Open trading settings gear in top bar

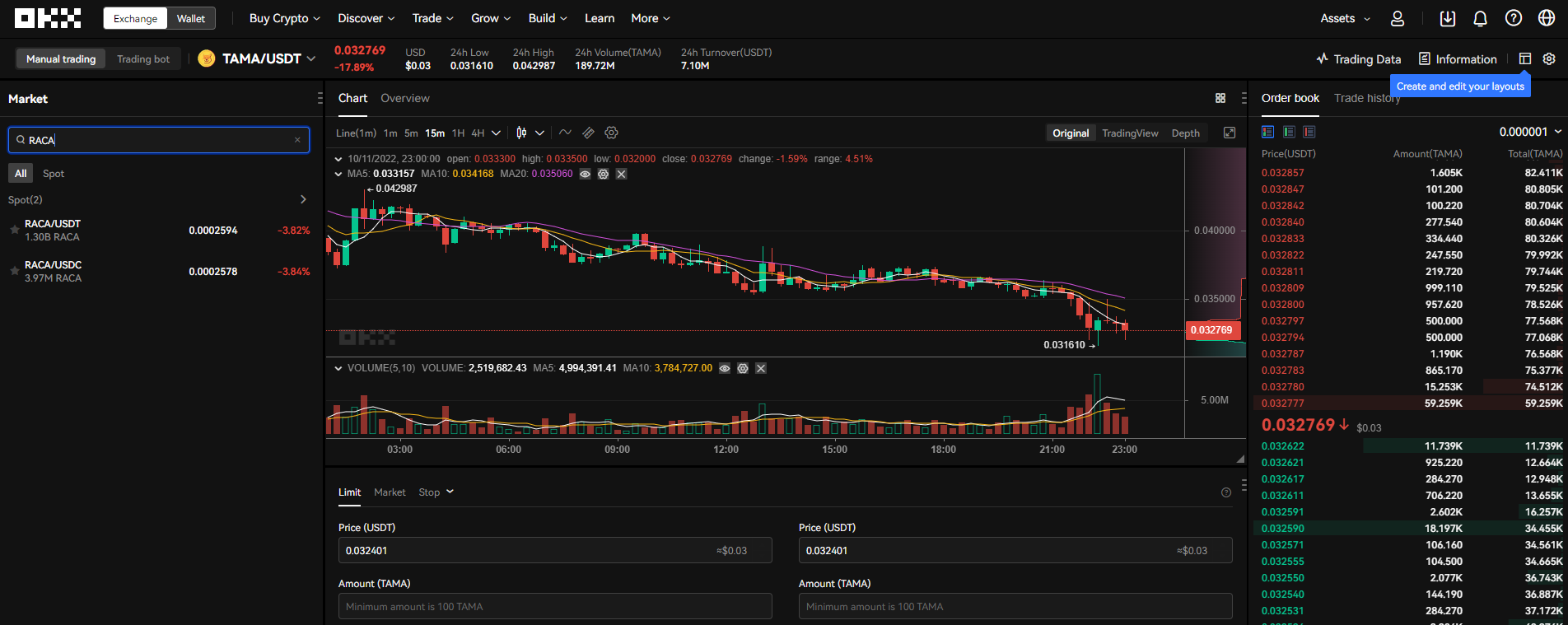tap(1549, 58)
